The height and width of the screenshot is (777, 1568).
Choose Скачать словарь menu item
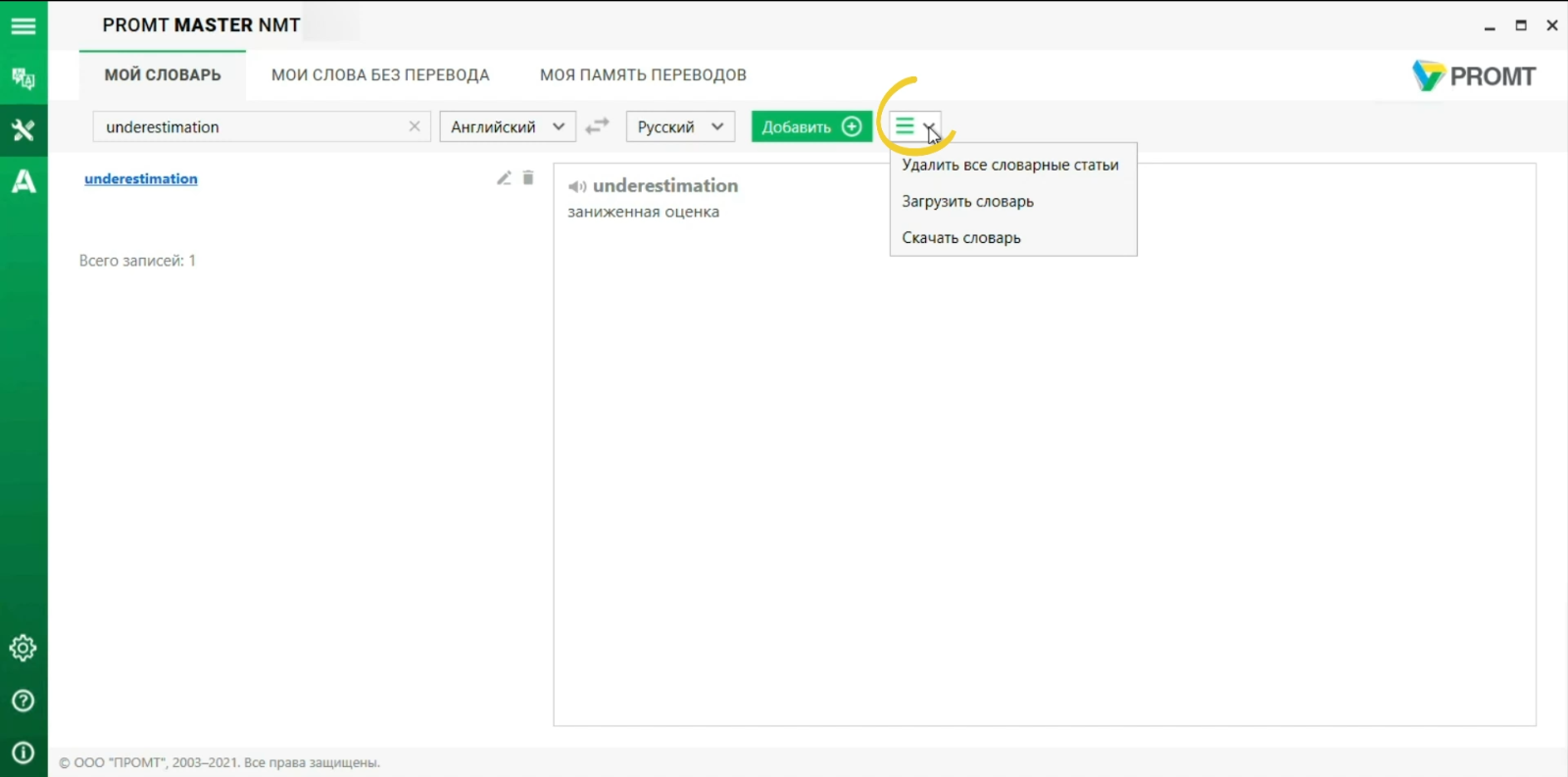[1013, 237]
